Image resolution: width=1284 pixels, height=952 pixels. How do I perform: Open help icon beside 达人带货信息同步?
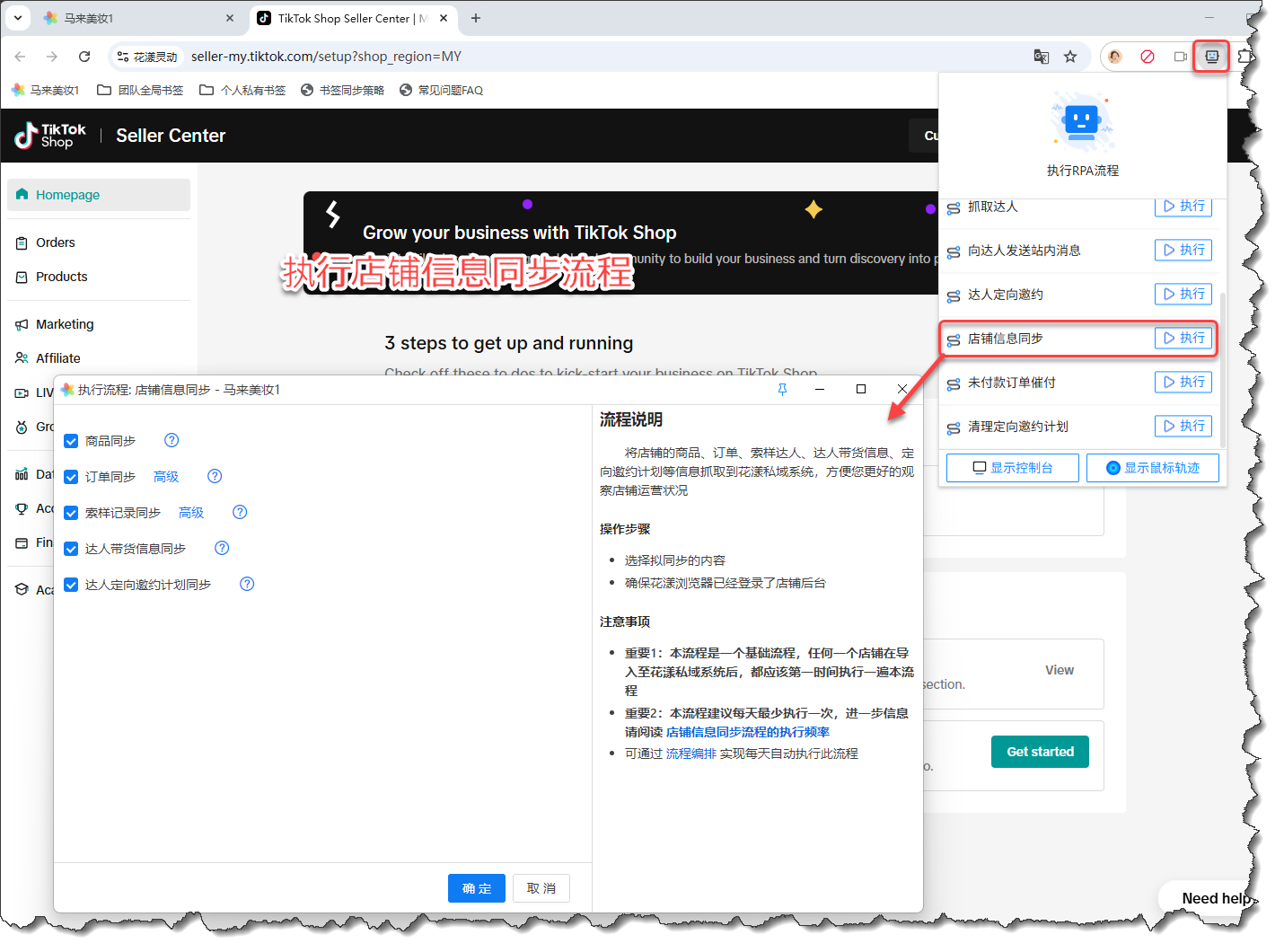pos(222,548)
